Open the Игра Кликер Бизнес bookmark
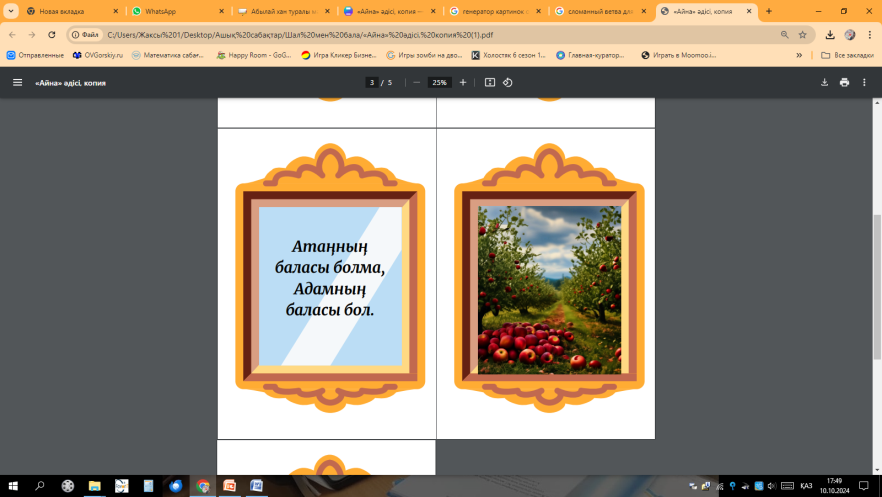882x497 pixels. tap(339, 55)
